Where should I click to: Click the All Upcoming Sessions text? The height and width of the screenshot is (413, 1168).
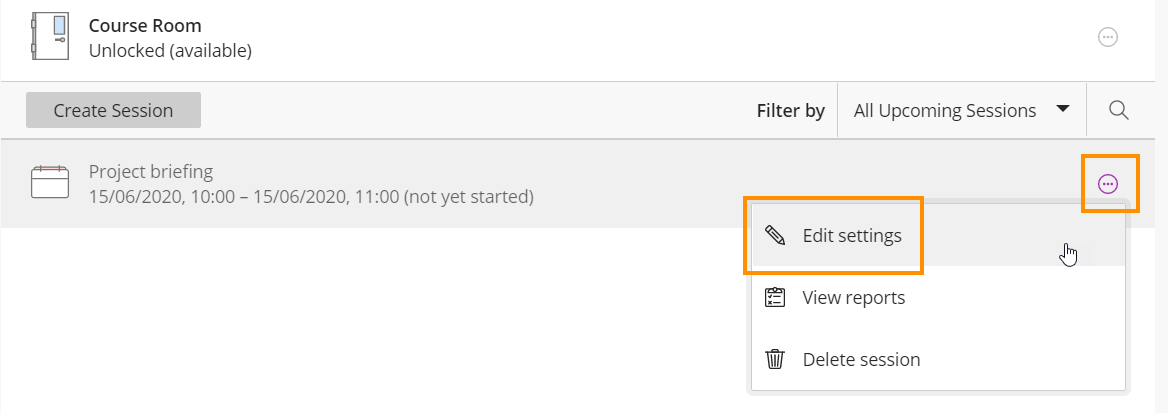click(x=945, y=111)
